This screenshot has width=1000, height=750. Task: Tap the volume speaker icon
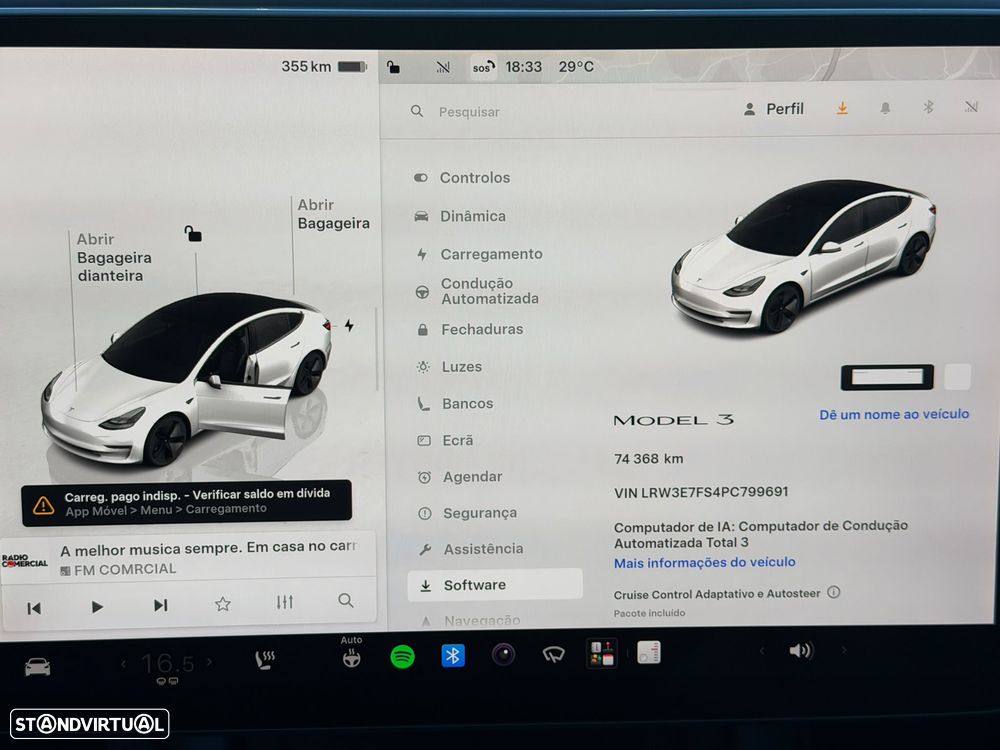point(801,651)
